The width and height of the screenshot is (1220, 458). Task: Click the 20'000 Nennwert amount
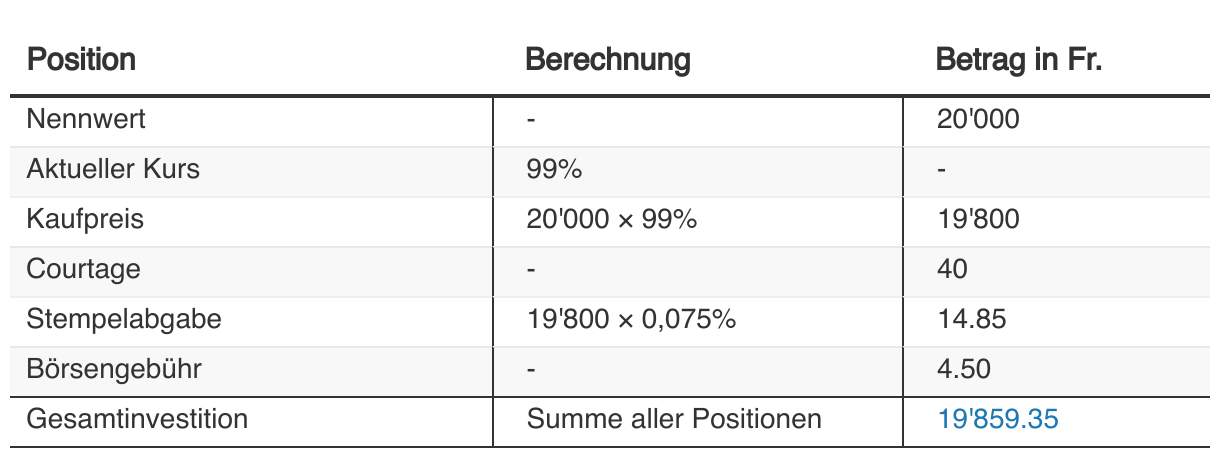click(978, 119)
